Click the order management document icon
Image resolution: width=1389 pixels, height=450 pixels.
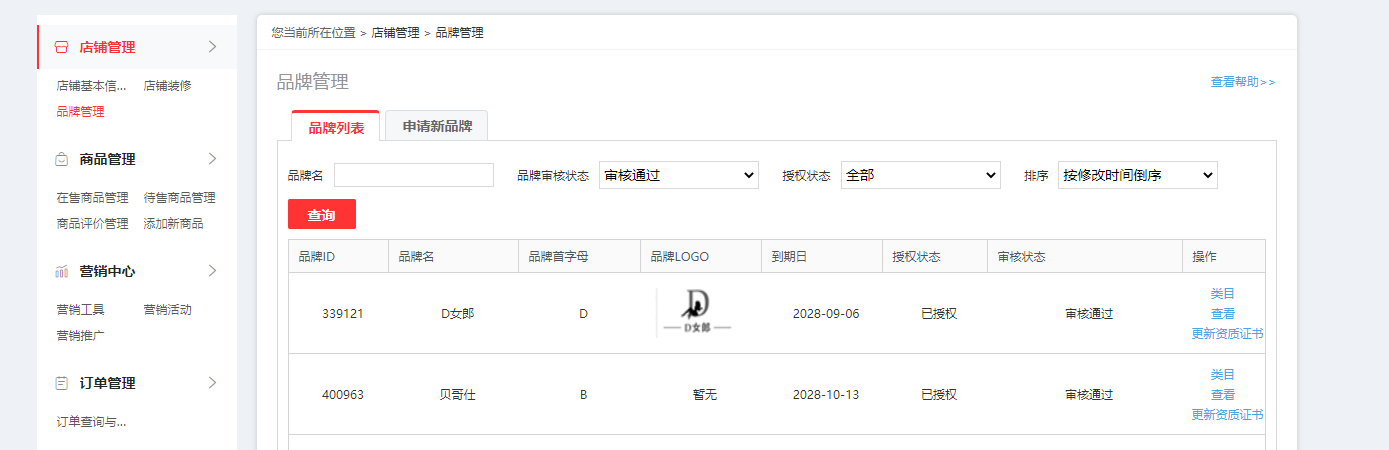[62, 383]
